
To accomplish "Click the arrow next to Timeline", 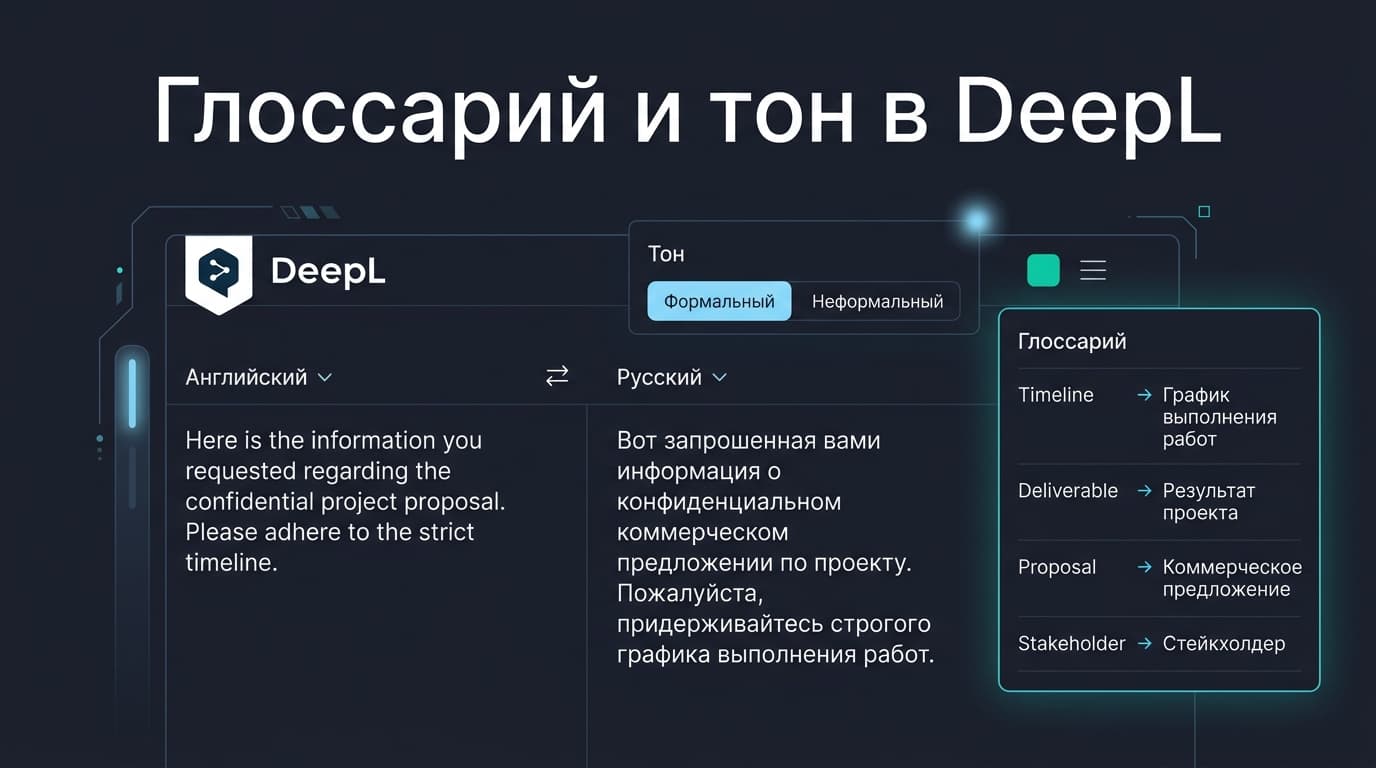I will click(x=1144, y=395).
